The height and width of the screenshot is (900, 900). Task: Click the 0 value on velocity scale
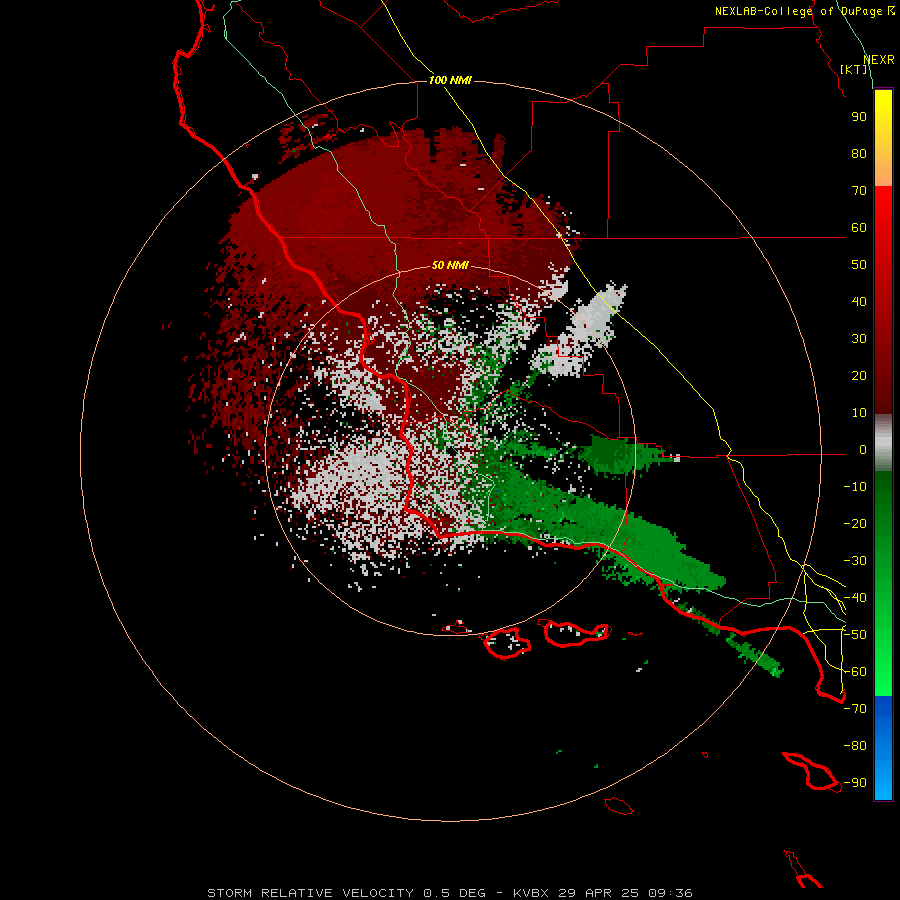tap(863, 450)
